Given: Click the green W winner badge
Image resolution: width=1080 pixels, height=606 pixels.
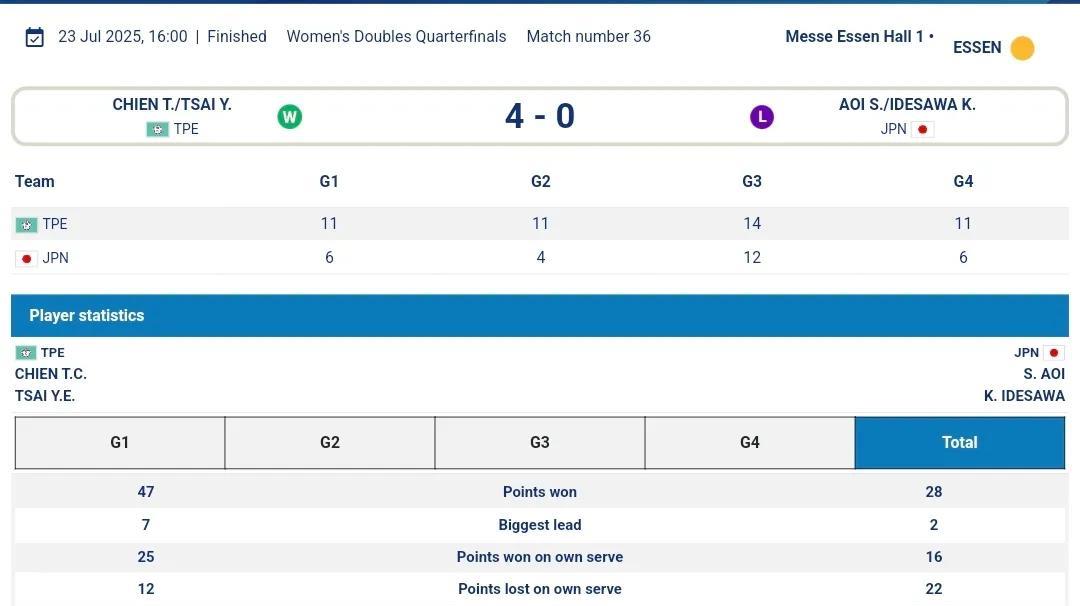Looking at the screenshot, I should tap(289, 117).
